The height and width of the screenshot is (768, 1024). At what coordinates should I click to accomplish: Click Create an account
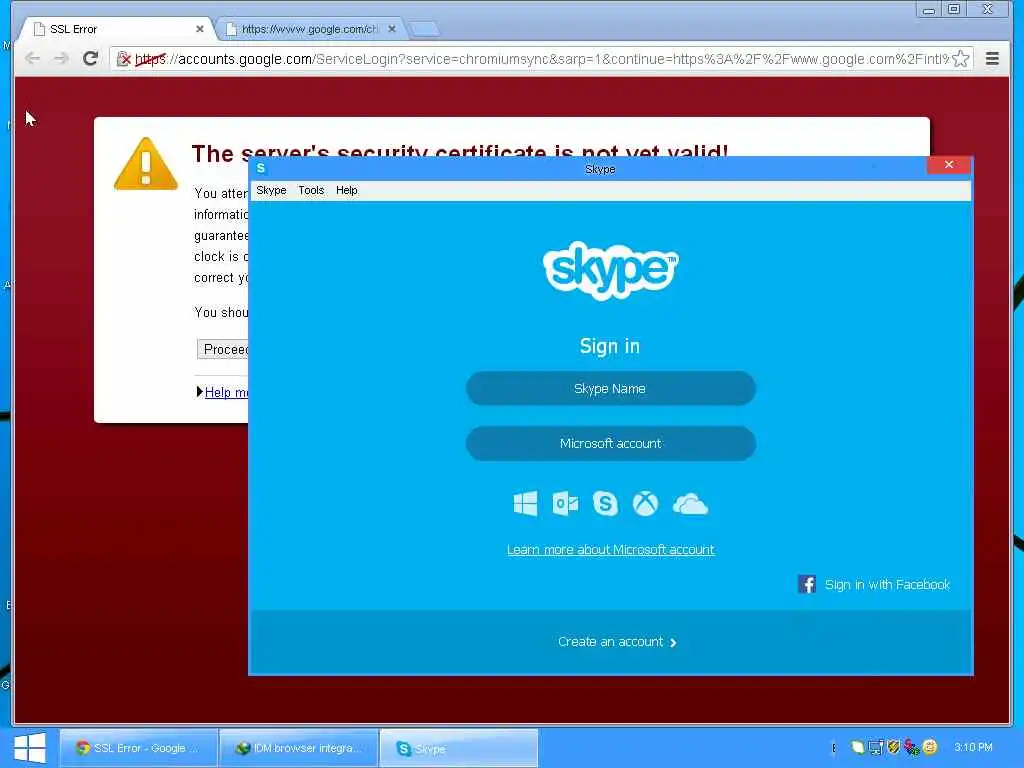click(617, 642)
